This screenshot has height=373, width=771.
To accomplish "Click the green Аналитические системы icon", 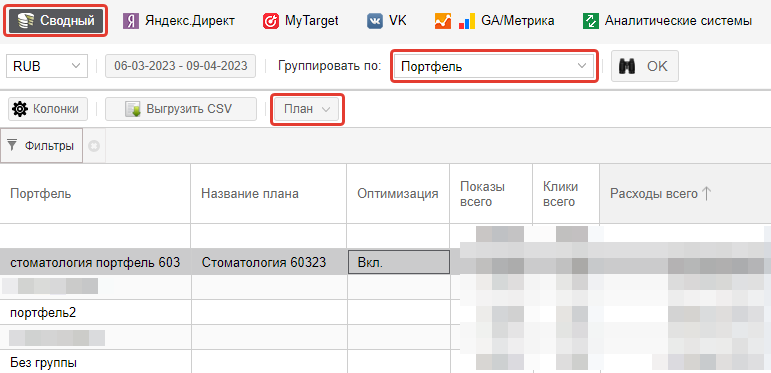I will (591, 21).
